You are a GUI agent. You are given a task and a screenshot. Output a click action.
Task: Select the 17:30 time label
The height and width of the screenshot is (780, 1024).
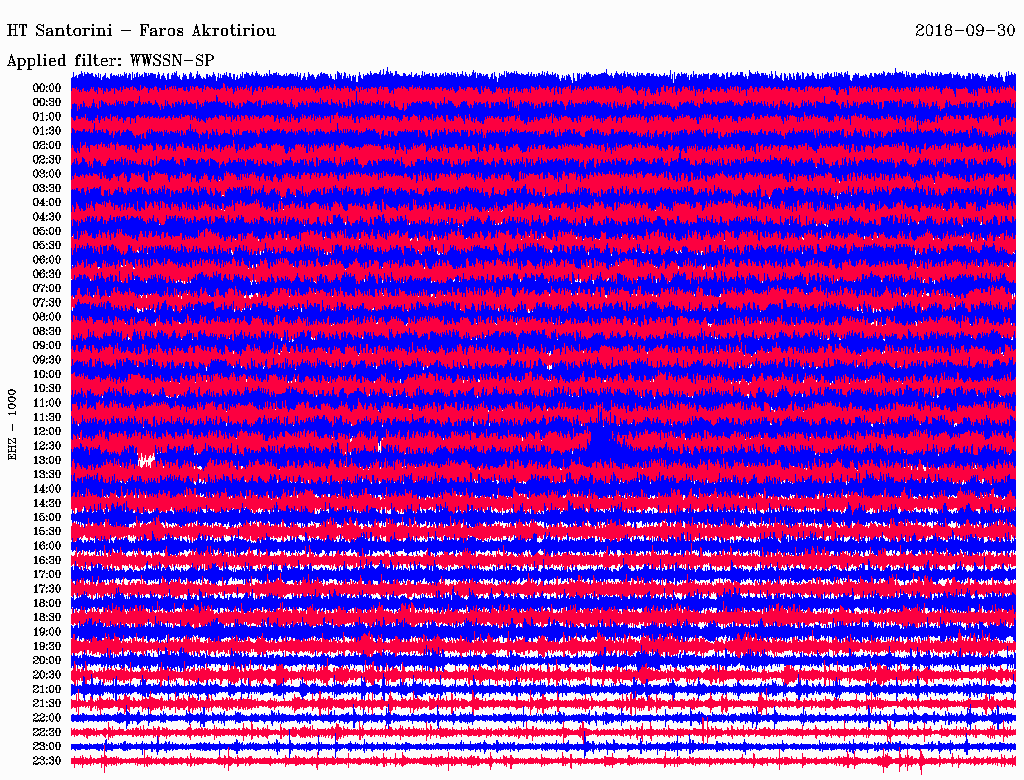click(47, 589)
